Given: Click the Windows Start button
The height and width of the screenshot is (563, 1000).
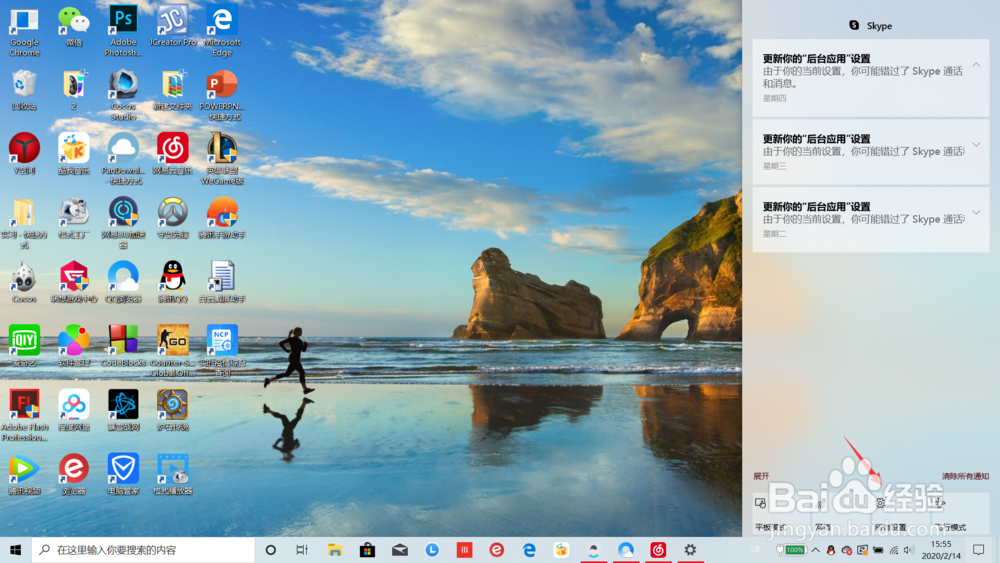Looking at the screenshot, I should coord(15,550).
